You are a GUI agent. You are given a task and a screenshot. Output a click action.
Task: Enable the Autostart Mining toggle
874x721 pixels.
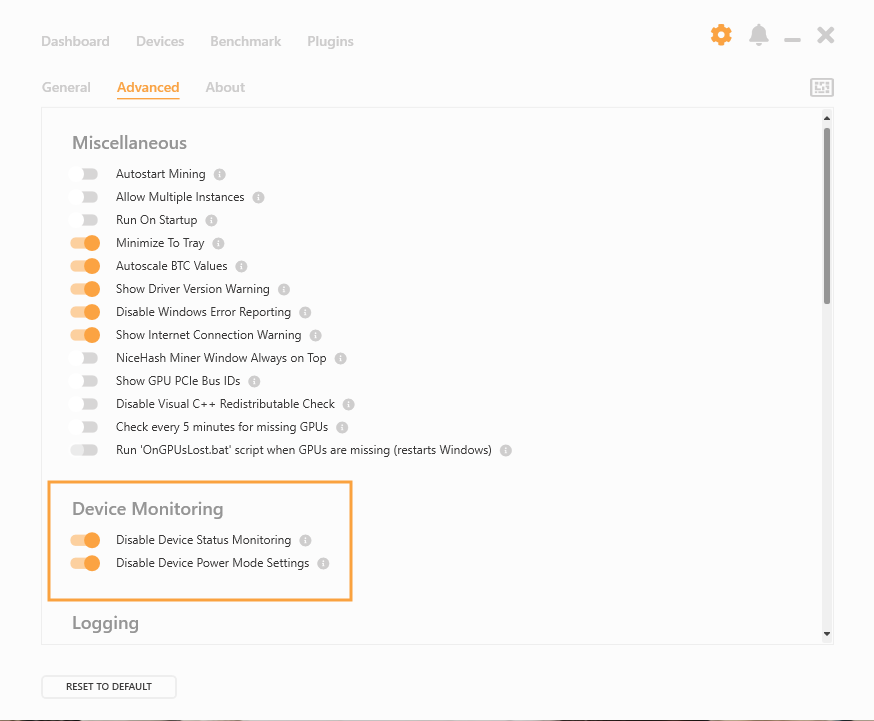click(x=85, y=174)
